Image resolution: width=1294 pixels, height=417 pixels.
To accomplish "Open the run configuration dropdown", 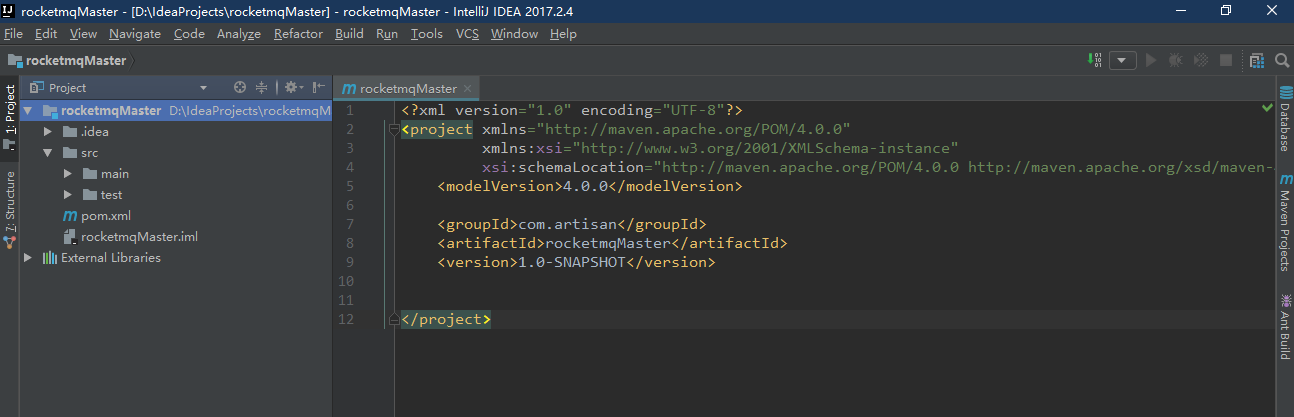I will (x=1123, y=60).
